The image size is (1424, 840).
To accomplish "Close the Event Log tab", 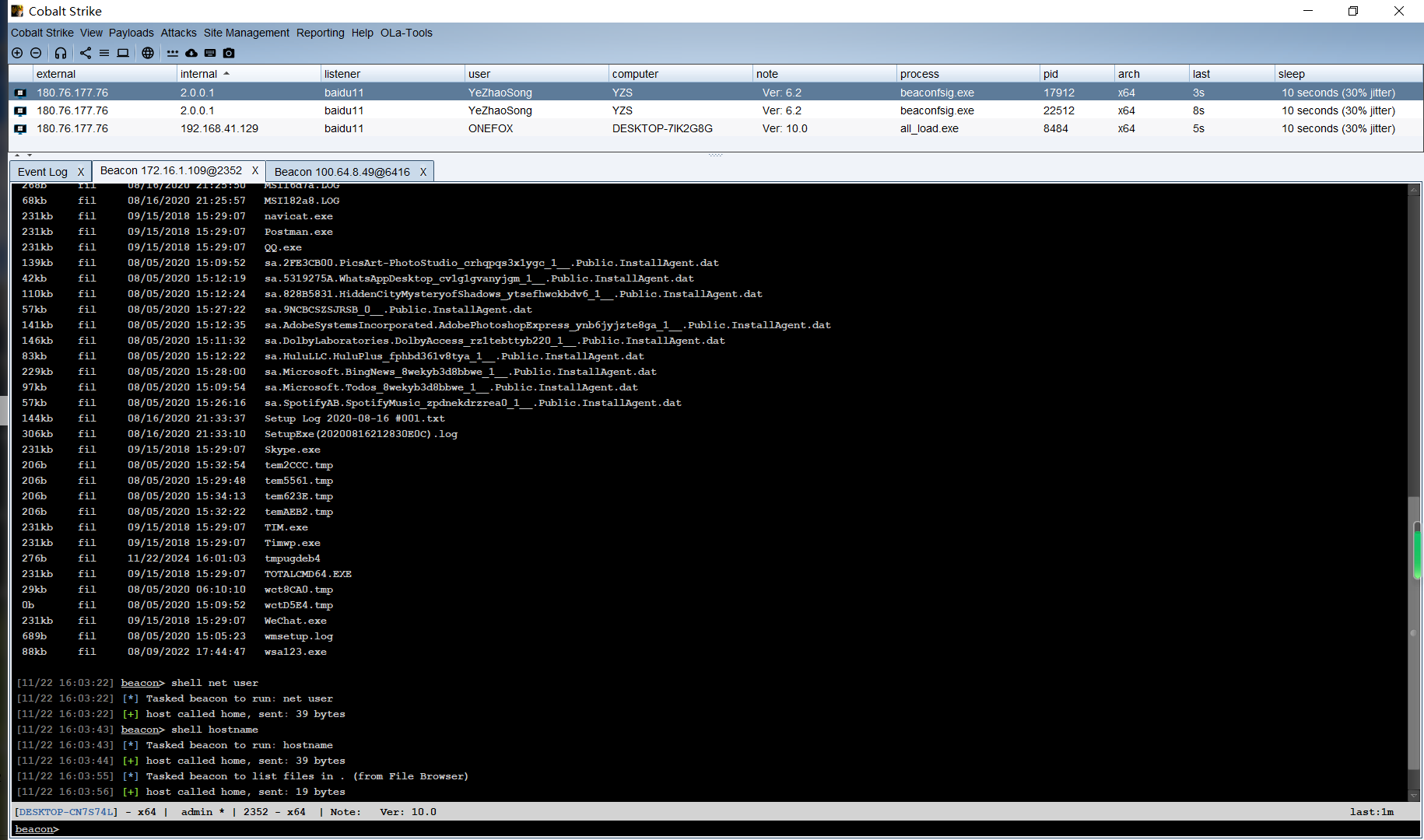I will click(81, 172).
